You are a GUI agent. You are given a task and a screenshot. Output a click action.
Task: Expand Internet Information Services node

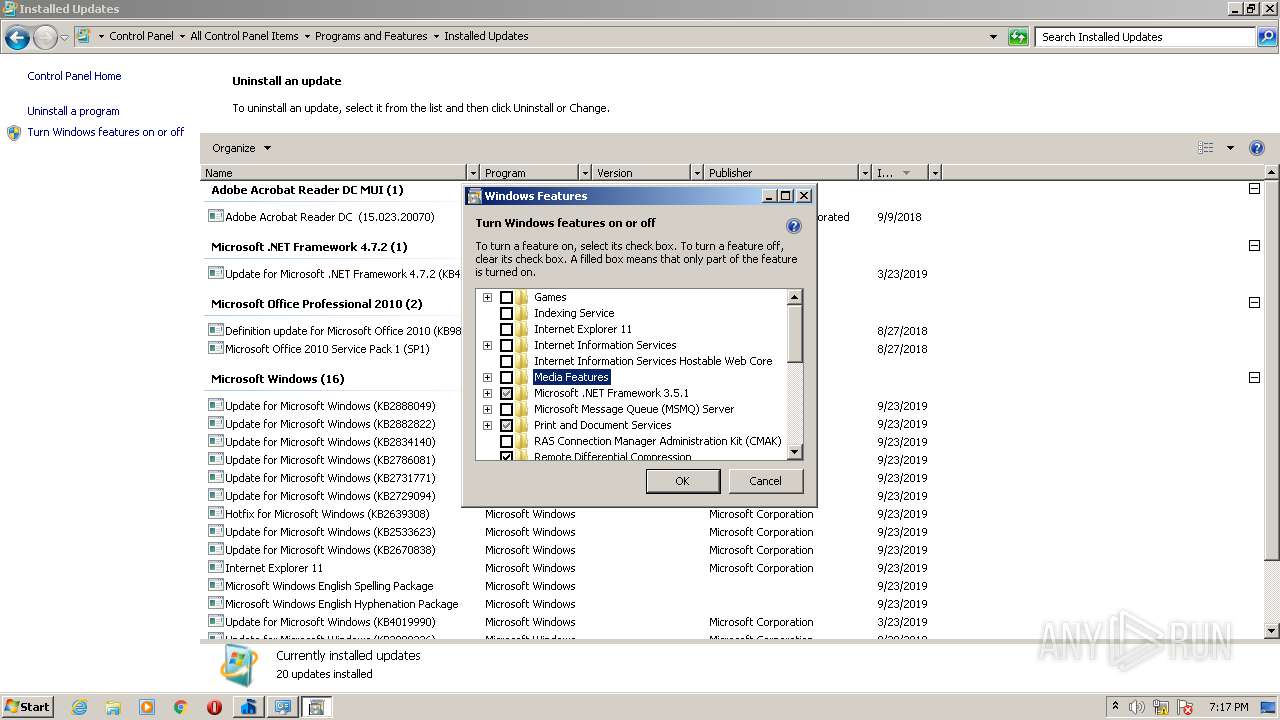pyautogui.click(x=487, y=345)
